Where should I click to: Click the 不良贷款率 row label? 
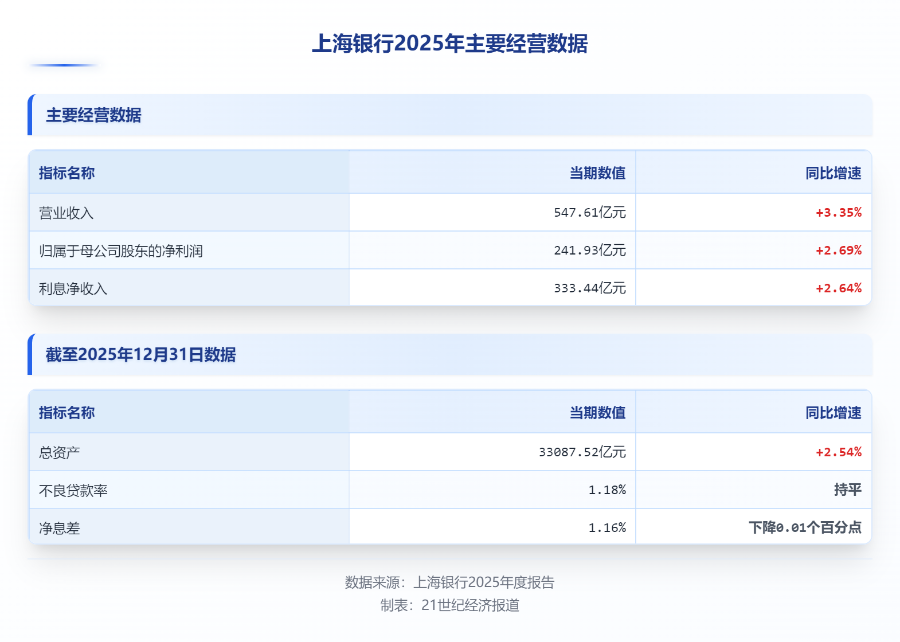[73, 490]
